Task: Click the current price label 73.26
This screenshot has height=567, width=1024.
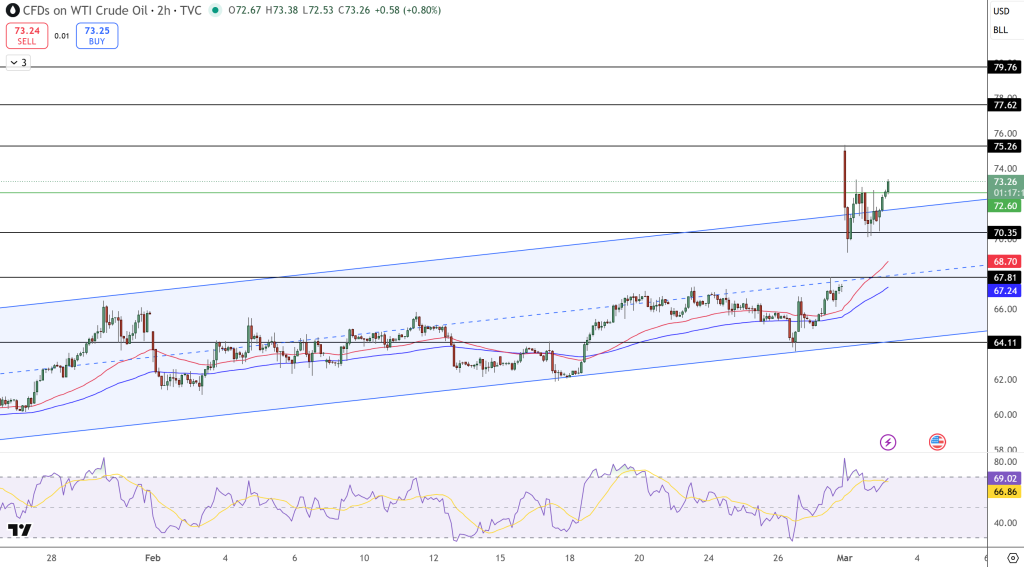Action: point(1004,182)
